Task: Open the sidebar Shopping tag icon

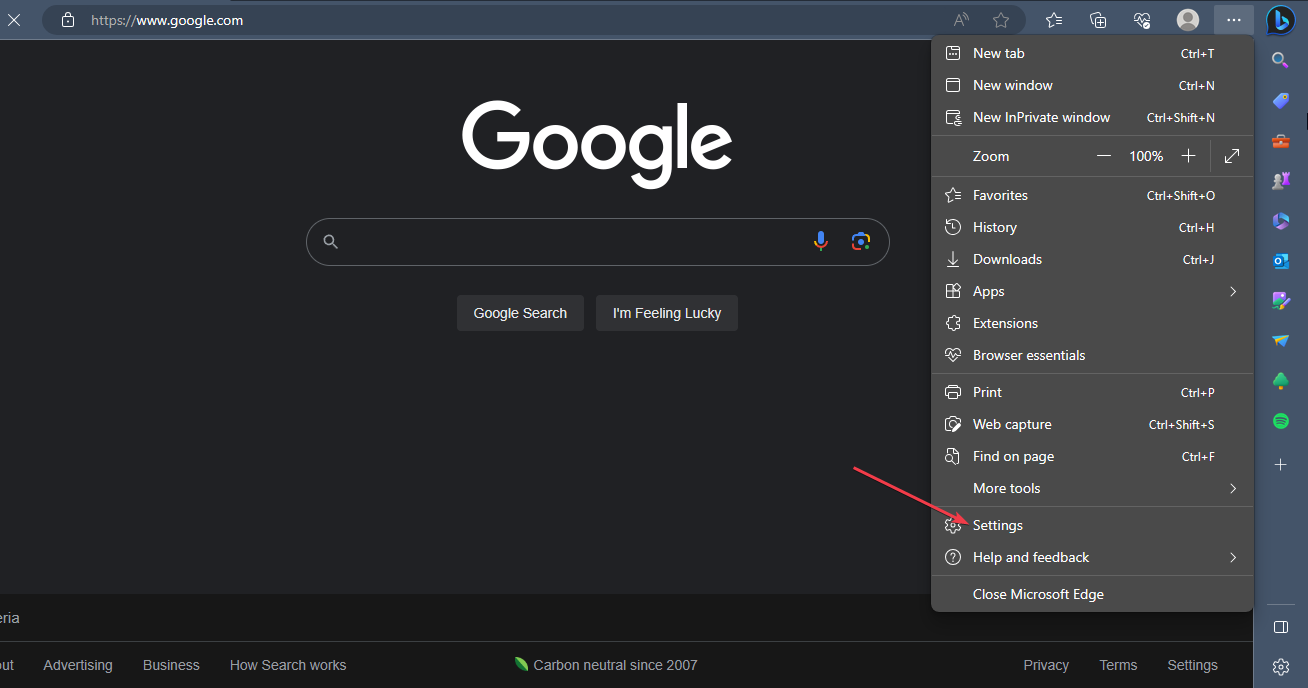Action: tap(1280, 101)
